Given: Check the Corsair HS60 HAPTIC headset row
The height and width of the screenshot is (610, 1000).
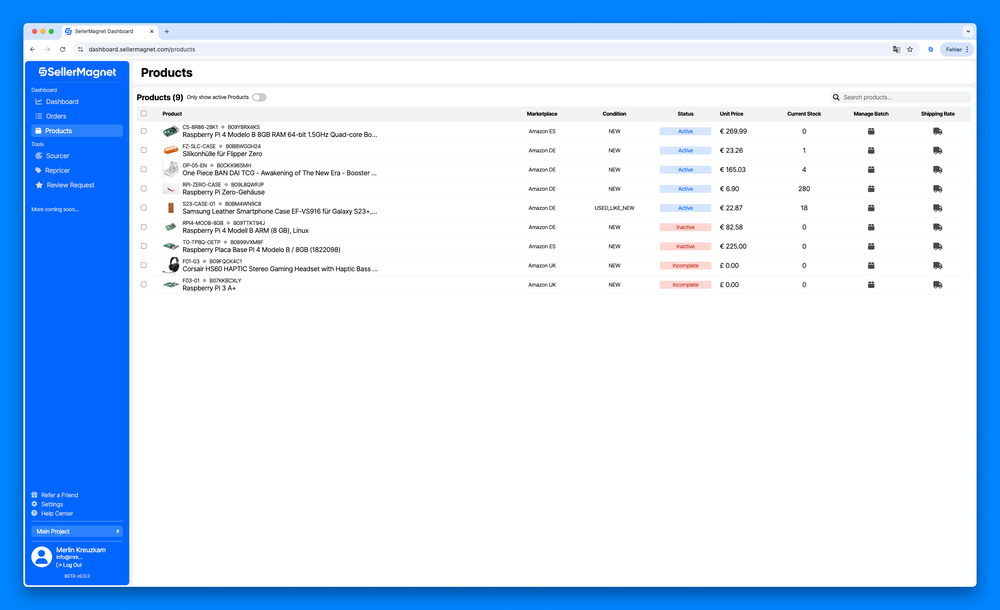Looking at the screenshot, I should [x=143, y=265].
